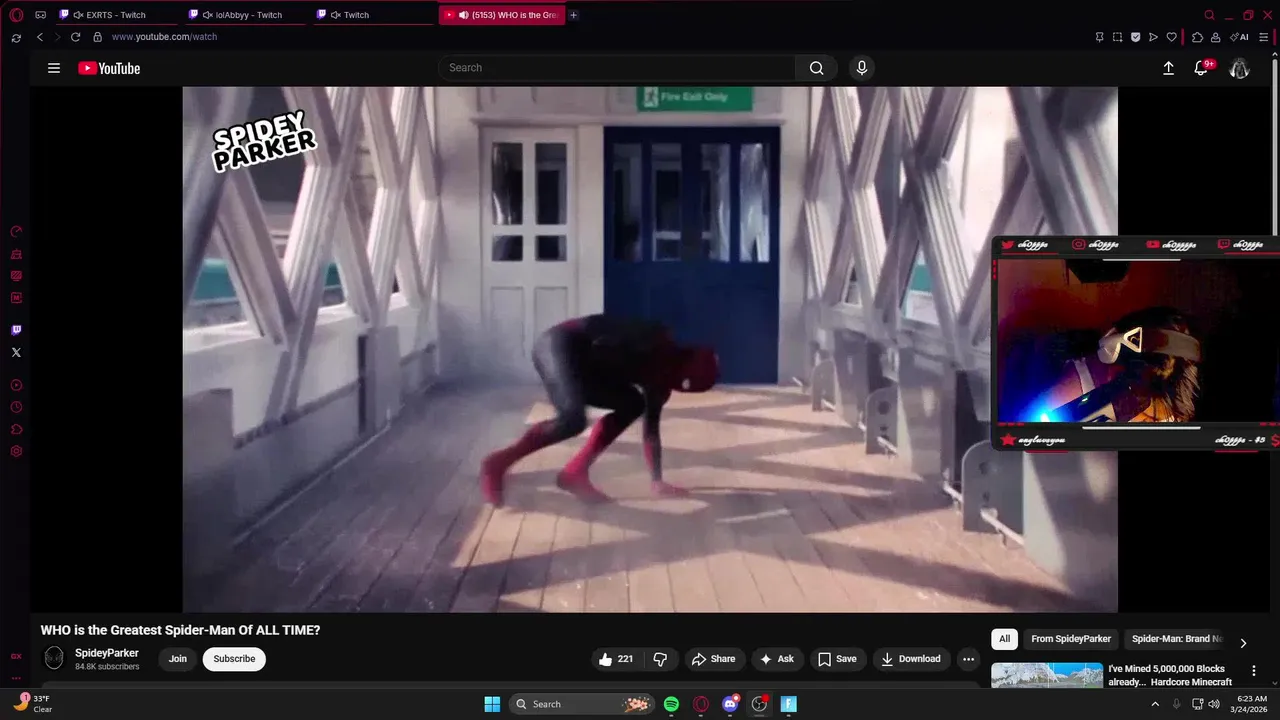The width and height of the screenshot is (1280, 720).
Task: Open Spotify from the Windows taskbar
Action: [x=671, y=704]
